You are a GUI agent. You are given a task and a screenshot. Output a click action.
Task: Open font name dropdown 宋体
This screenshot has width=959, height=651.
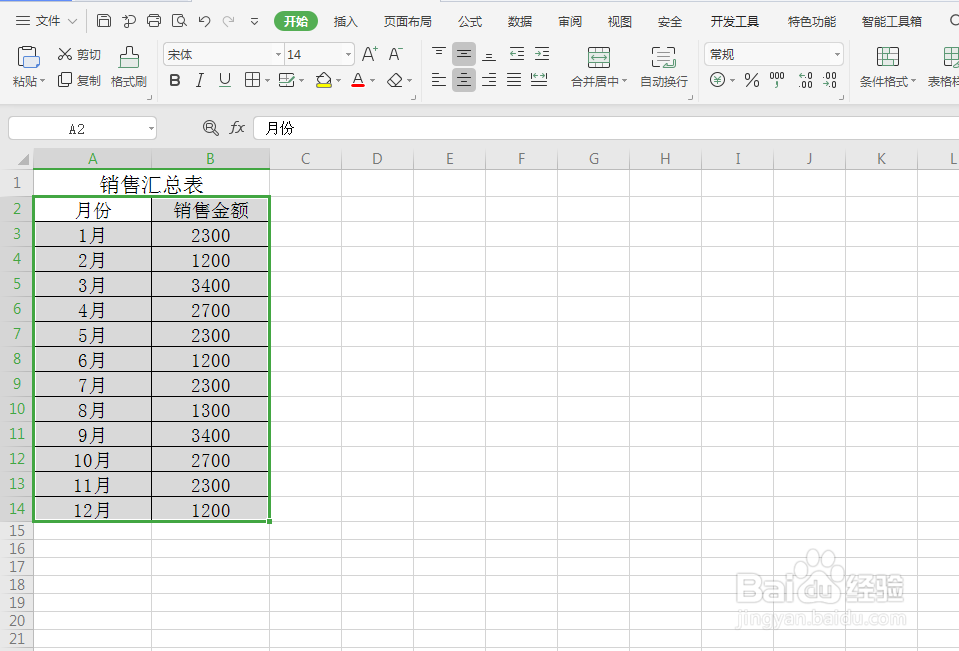click(278, 54)
